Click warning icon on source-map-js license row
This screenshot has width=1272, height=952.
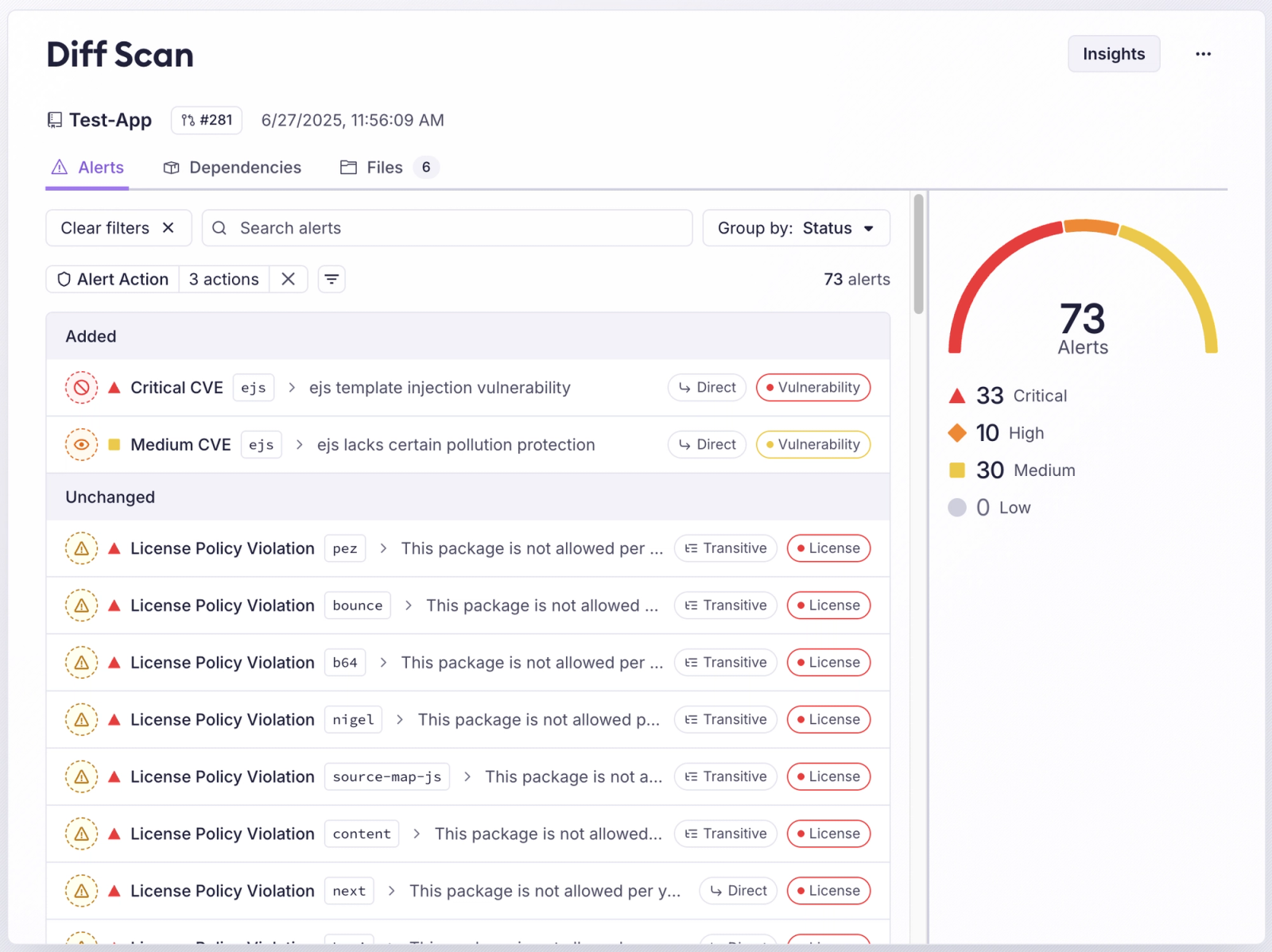[81, 777]
